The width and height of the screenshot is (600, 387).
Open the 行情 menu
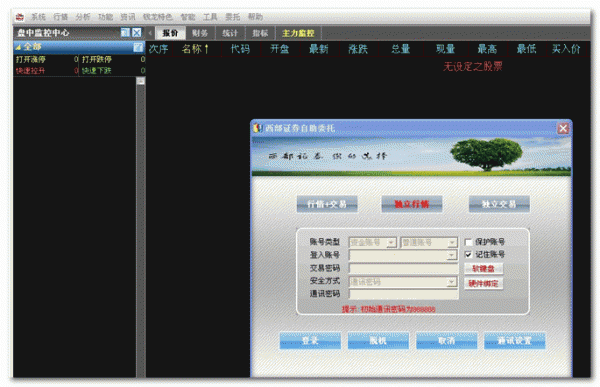click(x=60, y=17)
